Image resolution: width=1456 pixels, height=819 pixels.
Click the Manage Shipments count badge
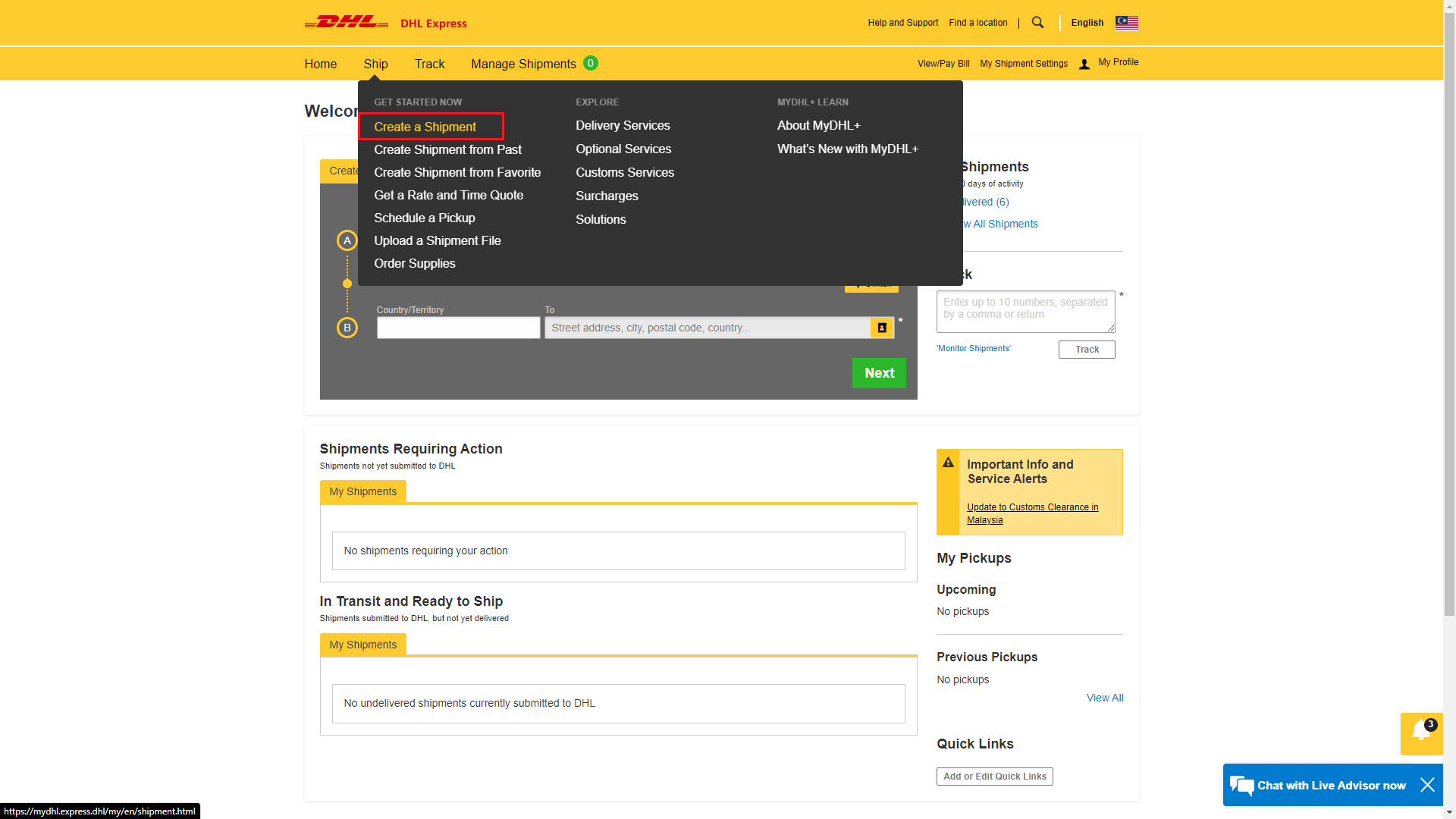tap(591, 63)
